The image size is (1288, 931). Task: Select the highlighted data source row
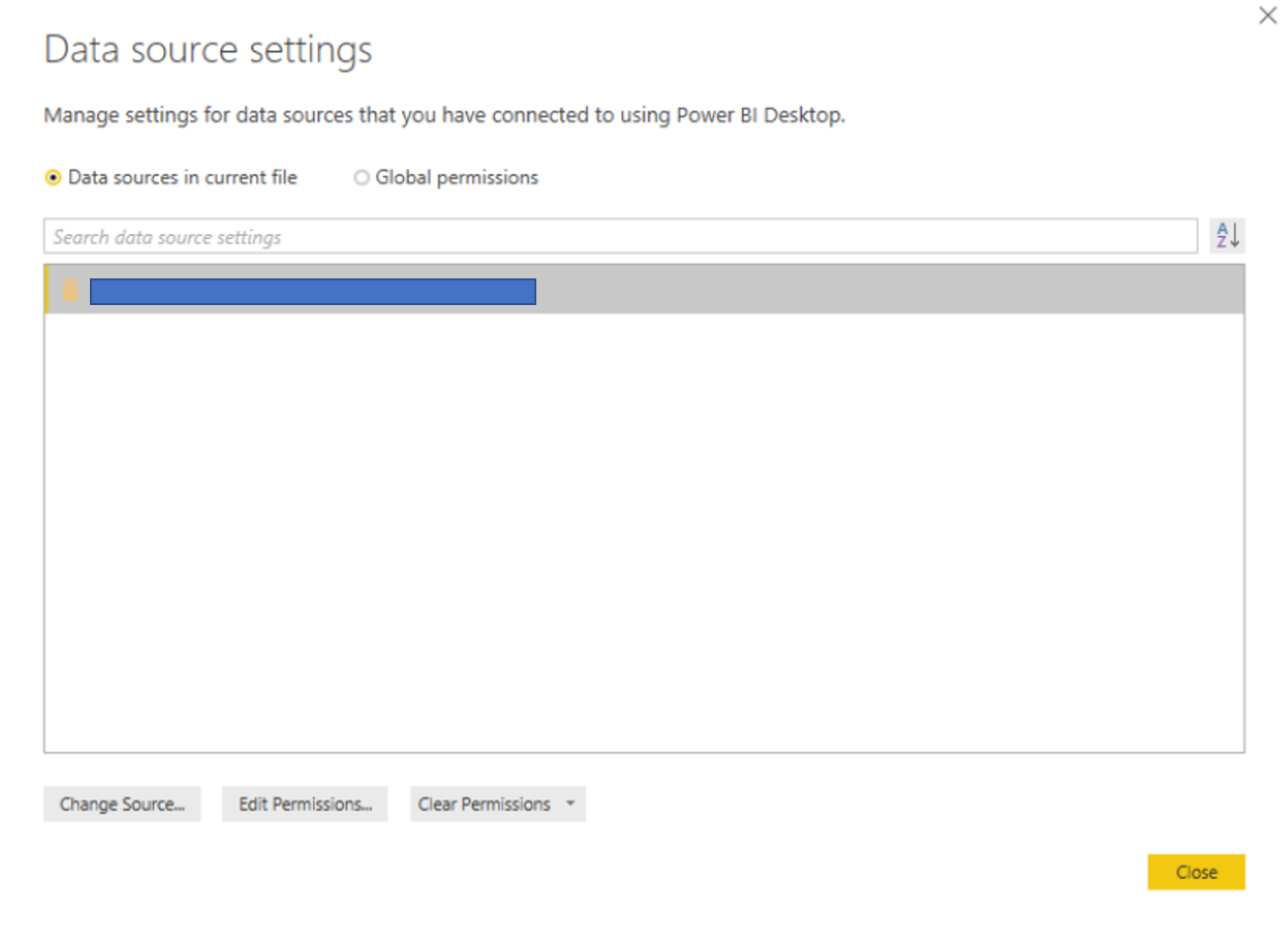point(644,290)
